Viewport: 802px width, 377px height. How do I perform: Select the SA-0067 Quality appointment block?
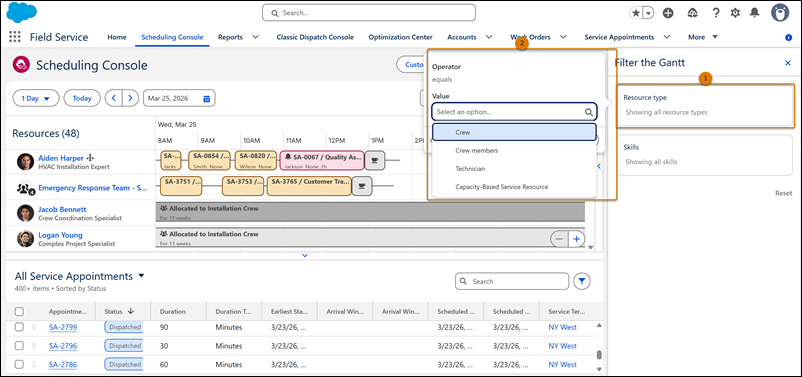(x=322, y=160)
